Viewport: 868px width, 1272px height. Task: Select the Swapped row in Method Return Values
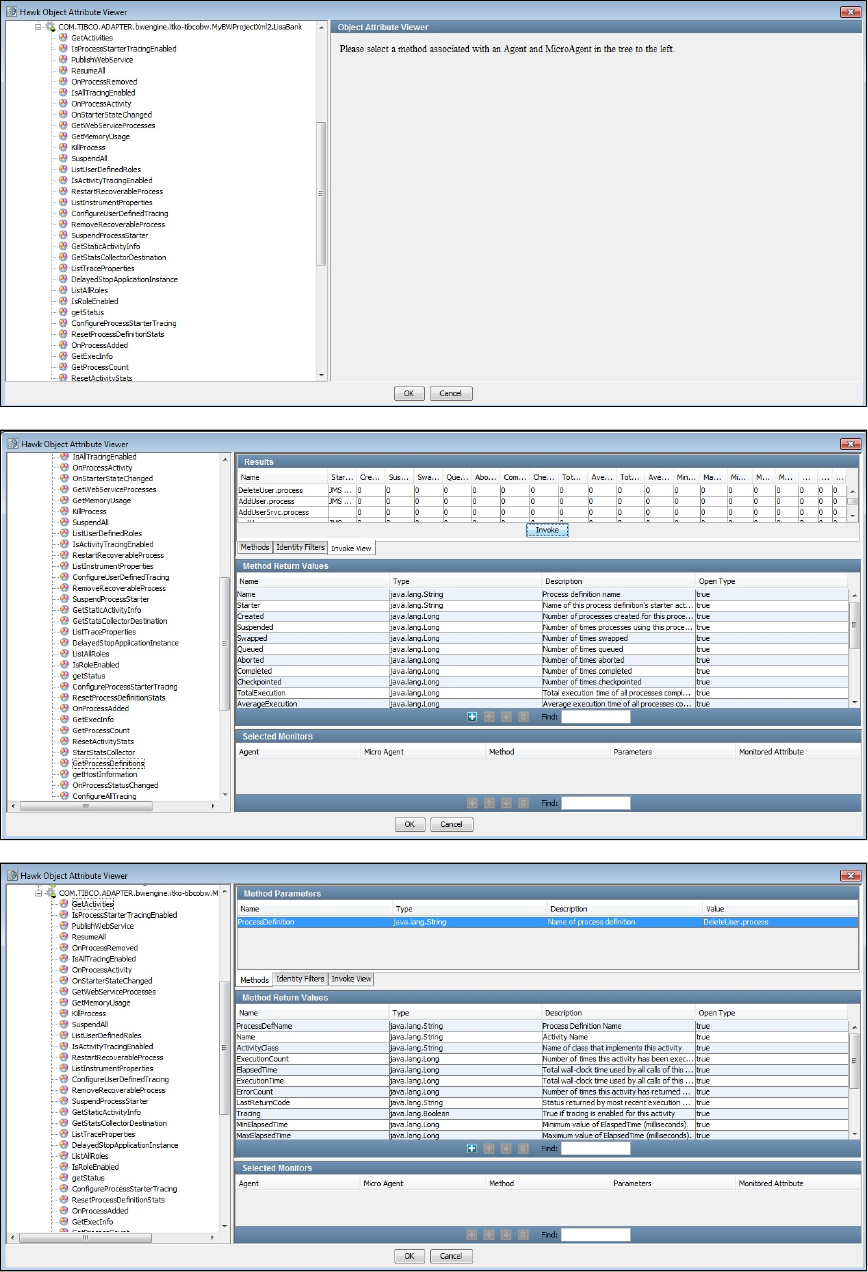tap(542, 638)
